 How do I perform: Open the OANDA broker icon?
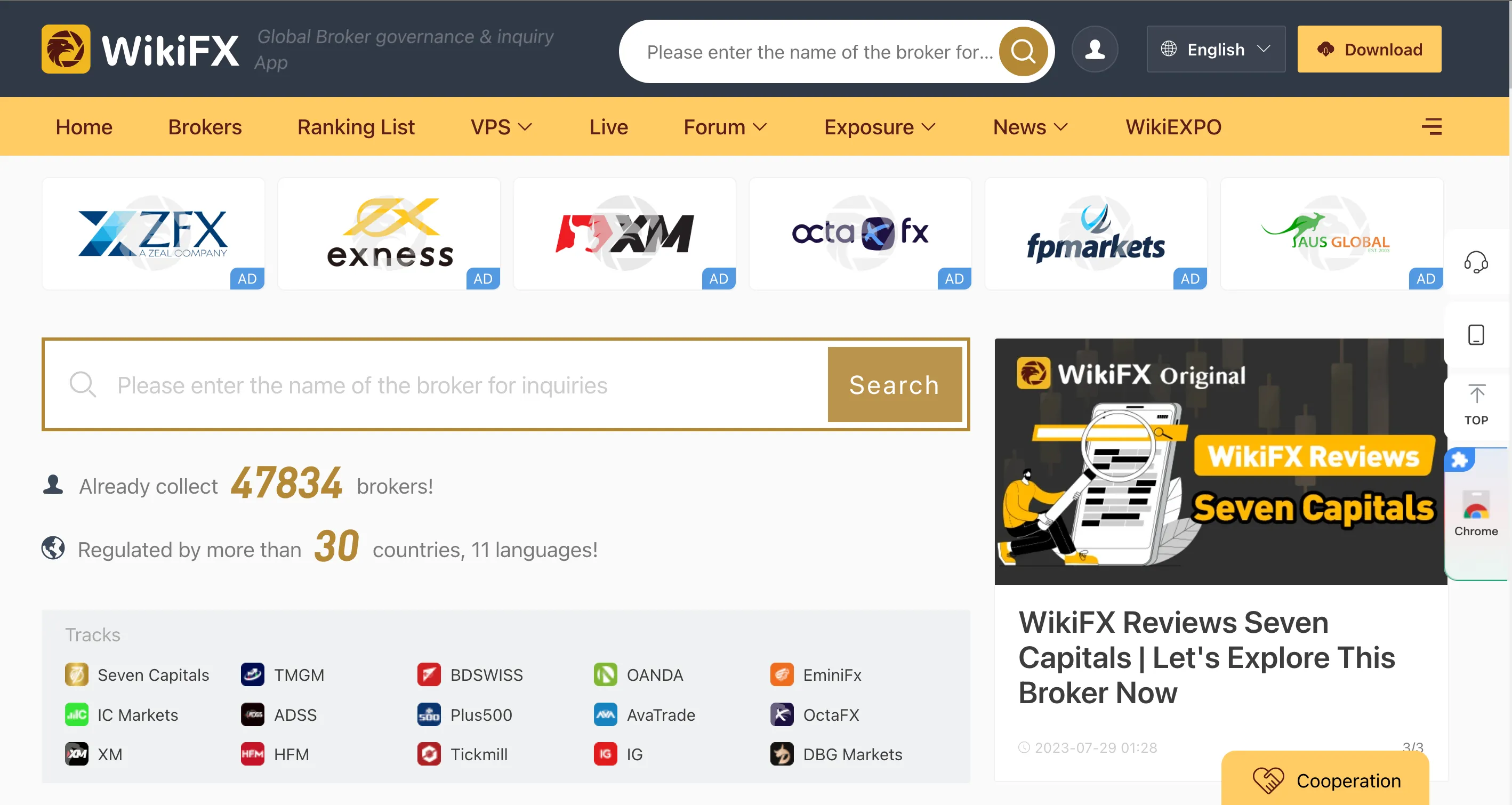[x=606, y=675]
